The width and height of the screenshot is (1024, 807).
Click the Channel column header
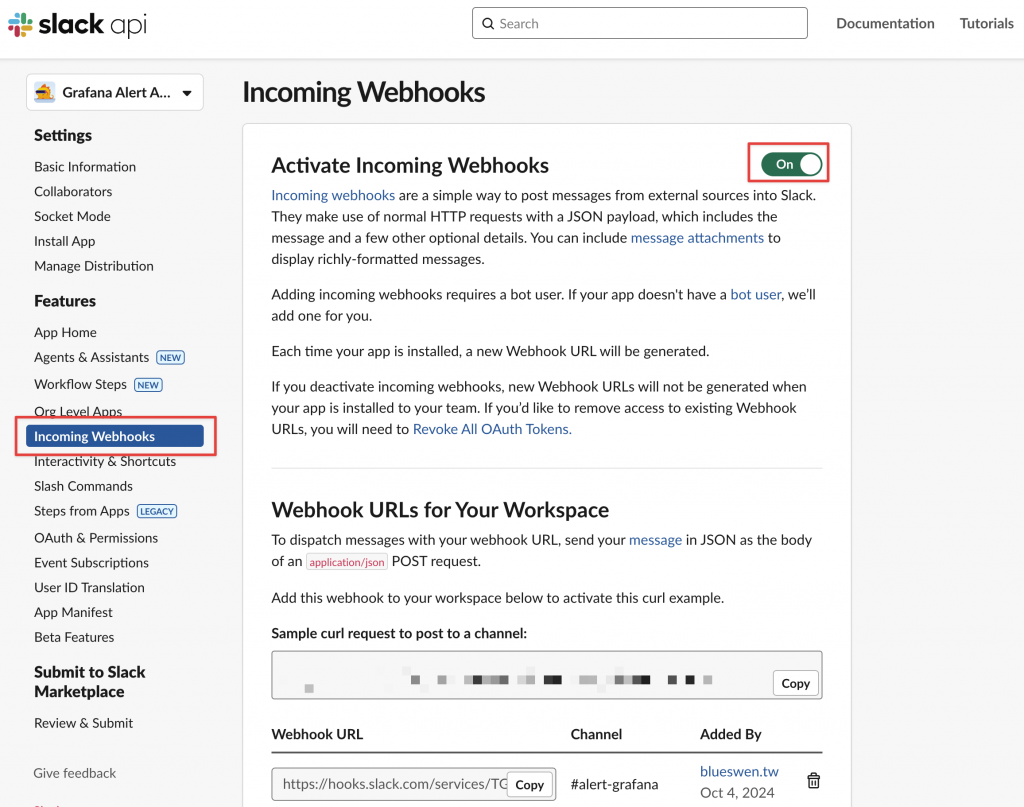(x=596, y=735)
